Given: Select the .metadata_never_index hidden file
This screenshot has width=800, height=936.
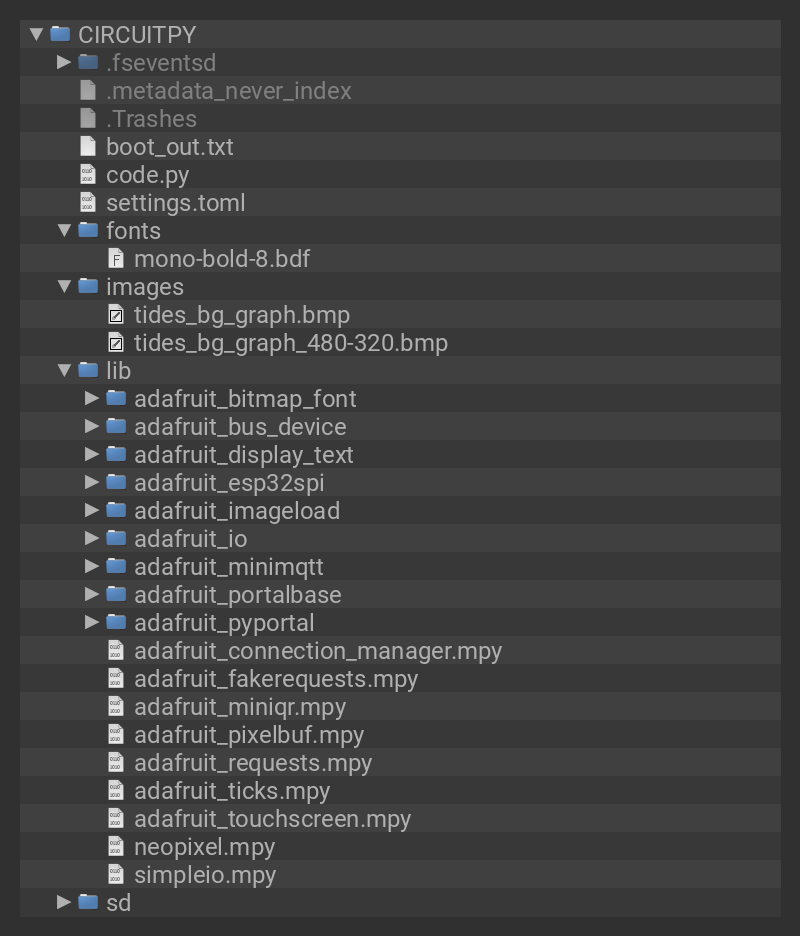Looking at the screenshot, I should [x=228, y=91].
